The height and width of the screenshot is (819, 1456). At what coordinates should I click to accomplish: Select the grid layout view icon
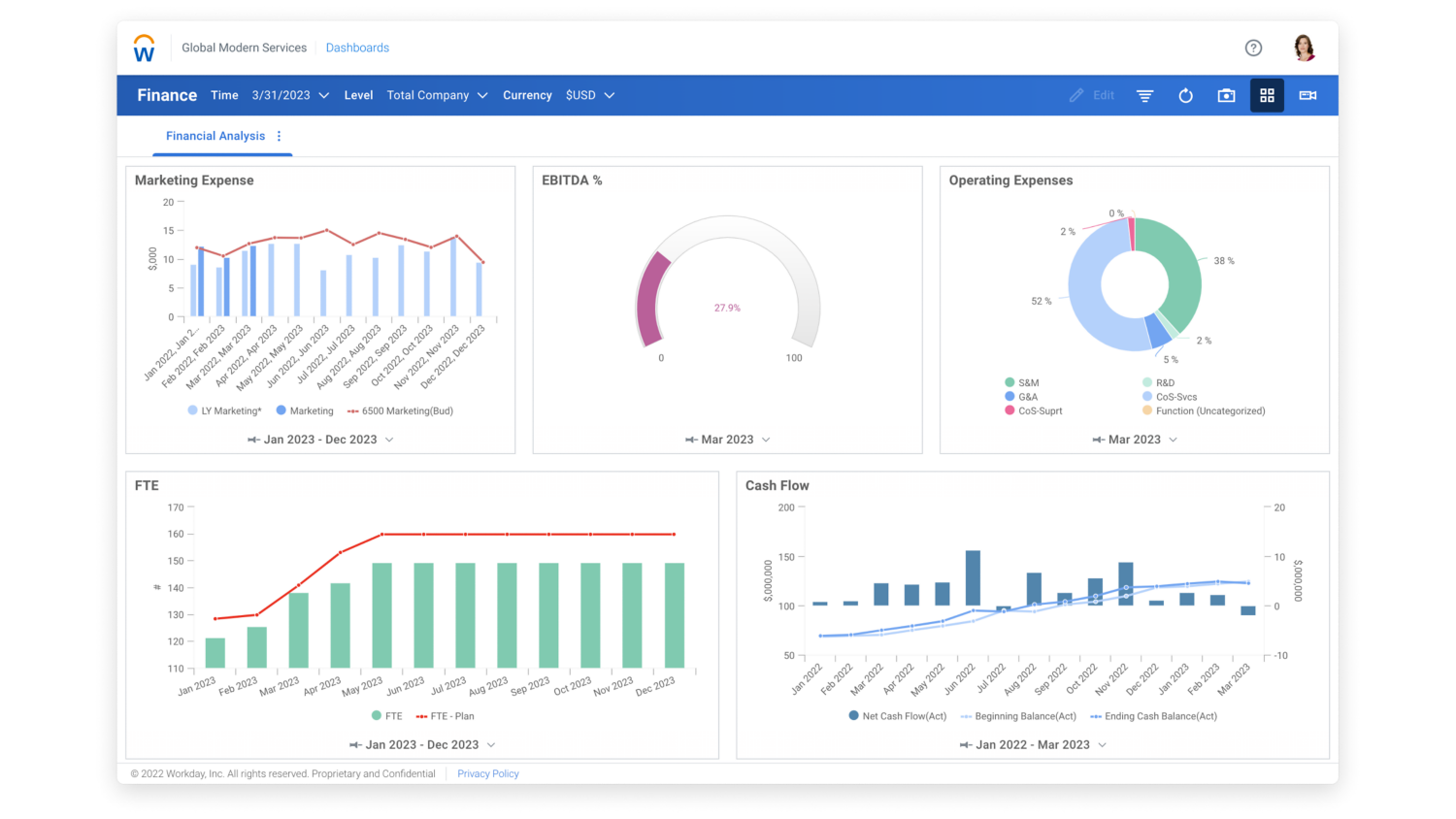point(1267,95)
